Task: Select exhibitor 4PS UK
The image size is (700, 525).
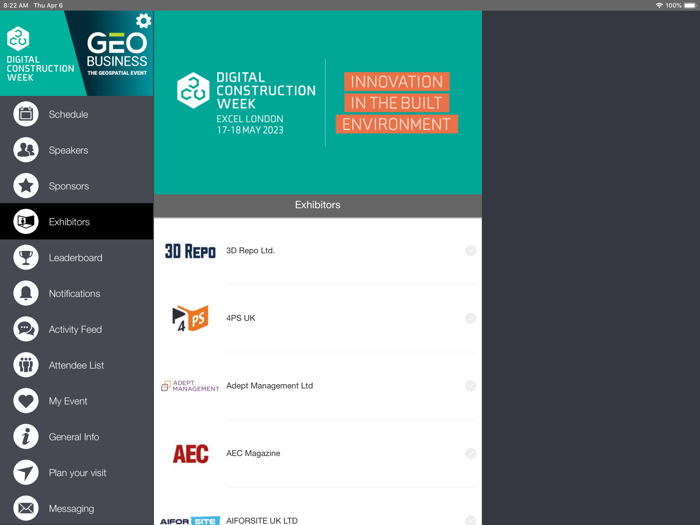Action: click(x=318, y=318)
